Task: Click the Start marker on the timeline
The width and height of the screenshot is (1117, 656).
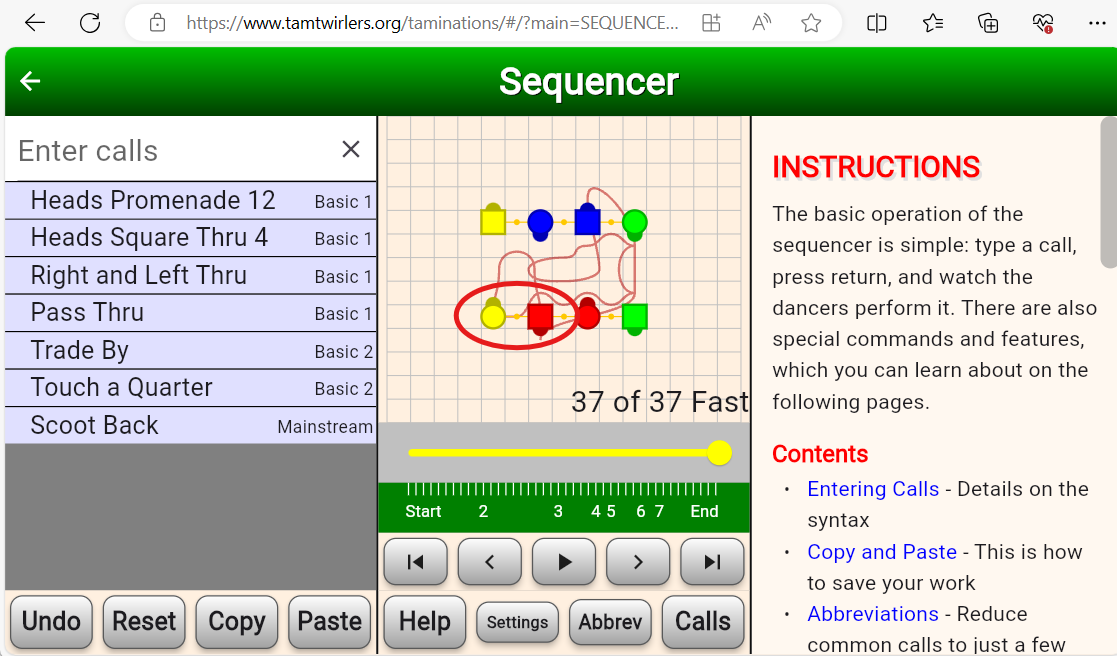Action: pos(423,511)
